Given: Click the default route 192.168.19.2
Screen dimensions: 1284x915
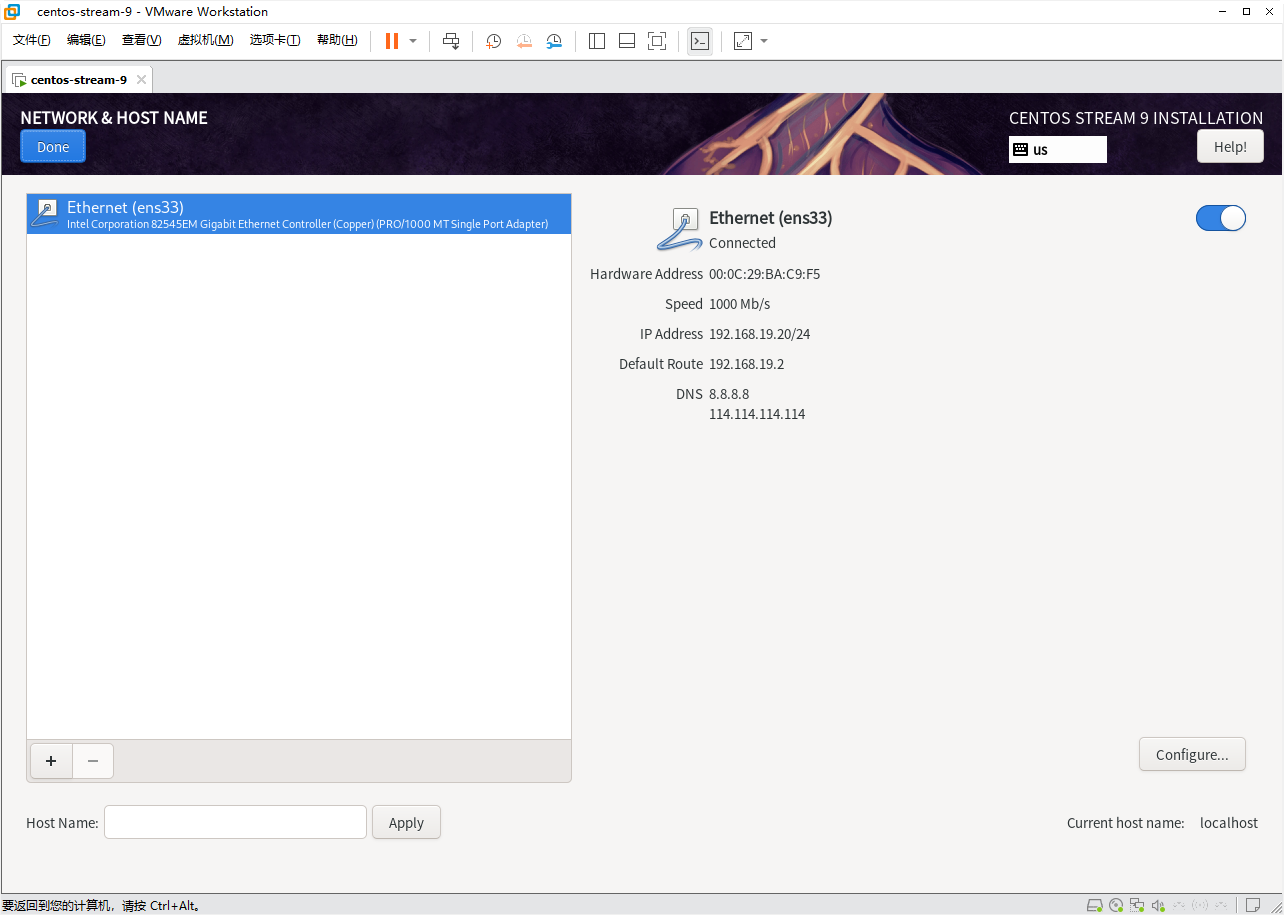Looking at the screenshot, I should pos(746,364).
